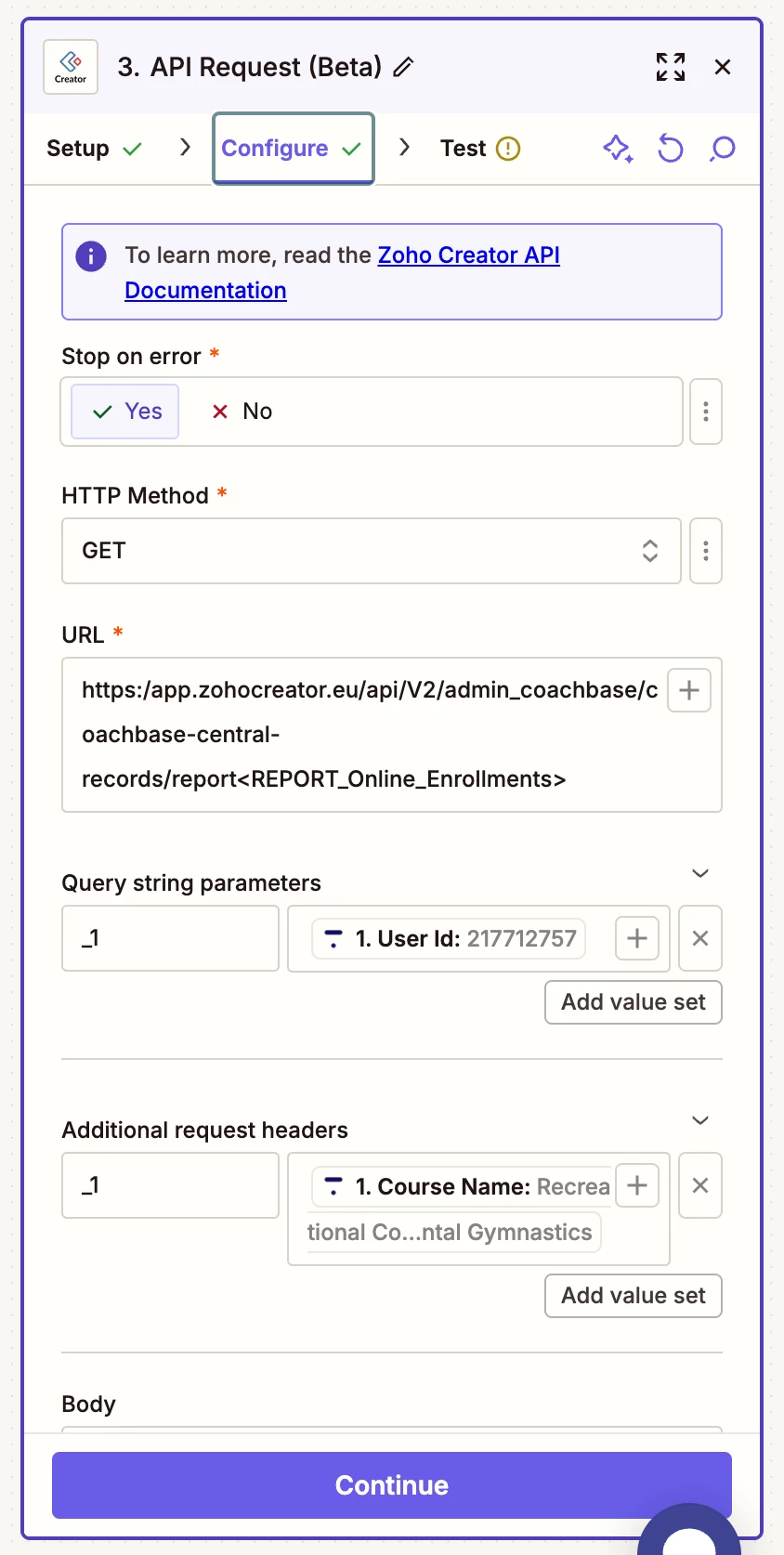The image size is (784, 1555).
Task: Open the Configure tab
Action: (x=293, y=149)
